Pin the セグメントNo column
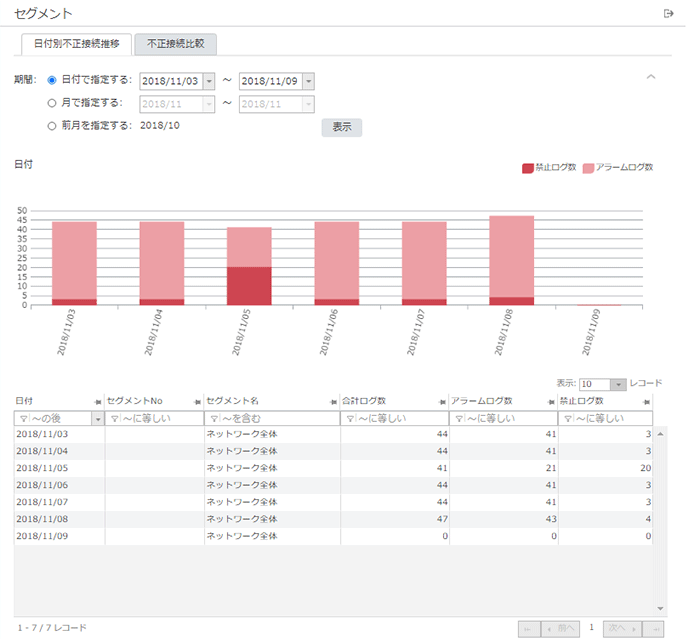 point(197,401)
